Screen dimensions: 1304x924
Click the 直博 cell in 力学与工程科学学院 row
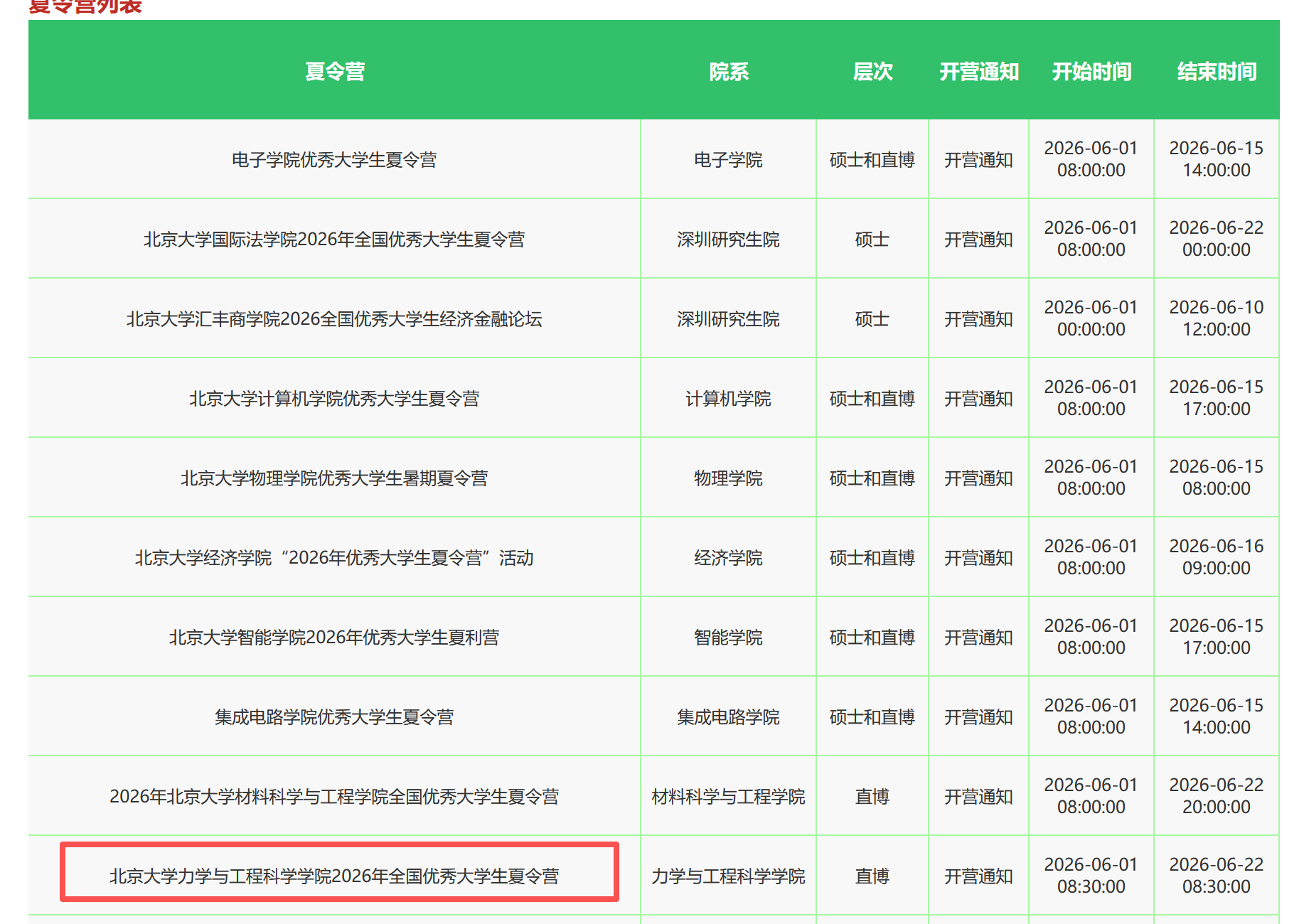coord(872,876)
